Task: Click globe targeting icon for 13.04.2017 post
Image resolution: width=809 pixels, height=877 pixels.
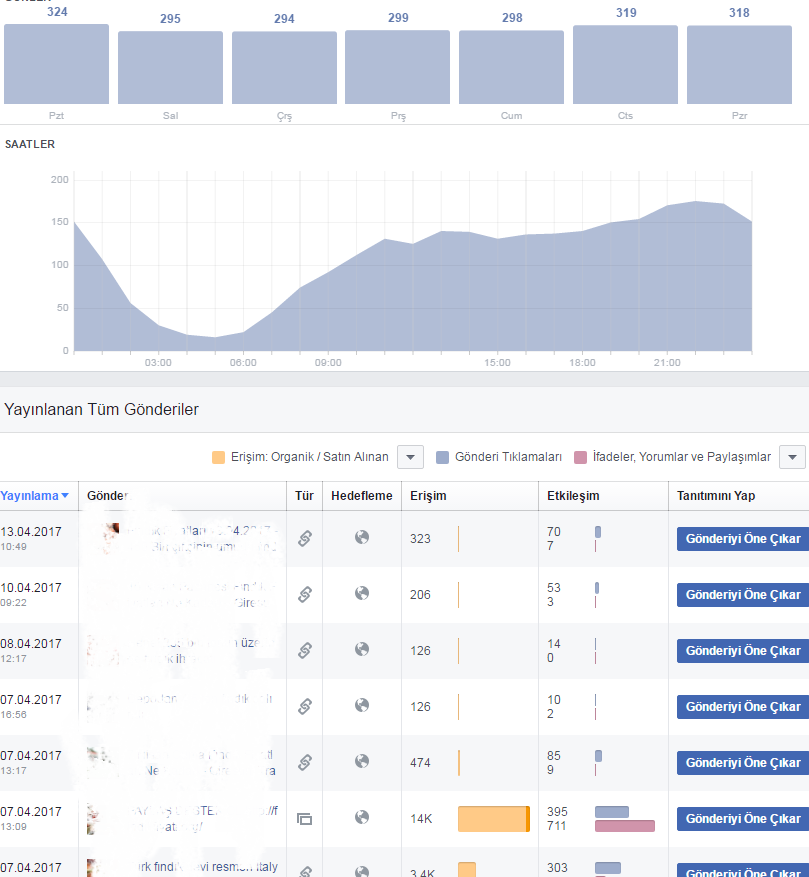Action: [362, 537]
